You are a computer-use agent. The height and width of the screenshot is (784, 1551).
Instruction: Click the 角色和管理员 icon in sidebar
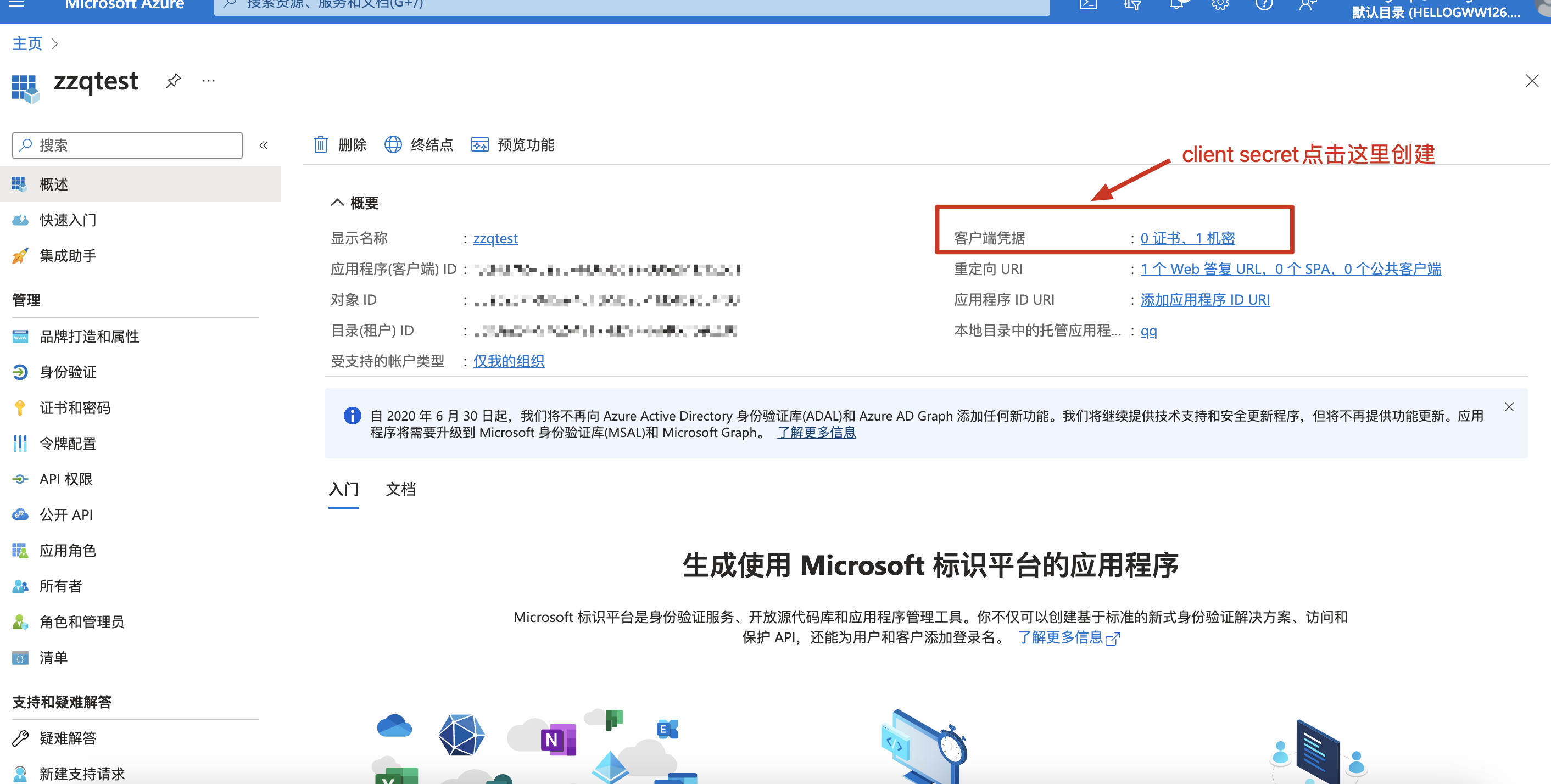(x=20, y=621)
